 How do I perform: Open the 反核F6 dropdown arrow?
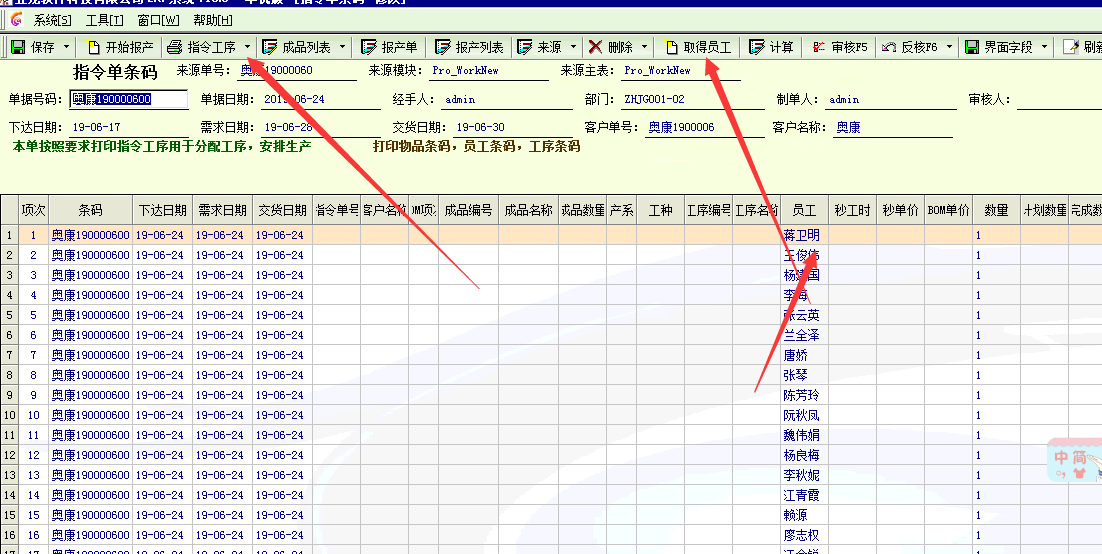tap(949, 47)
